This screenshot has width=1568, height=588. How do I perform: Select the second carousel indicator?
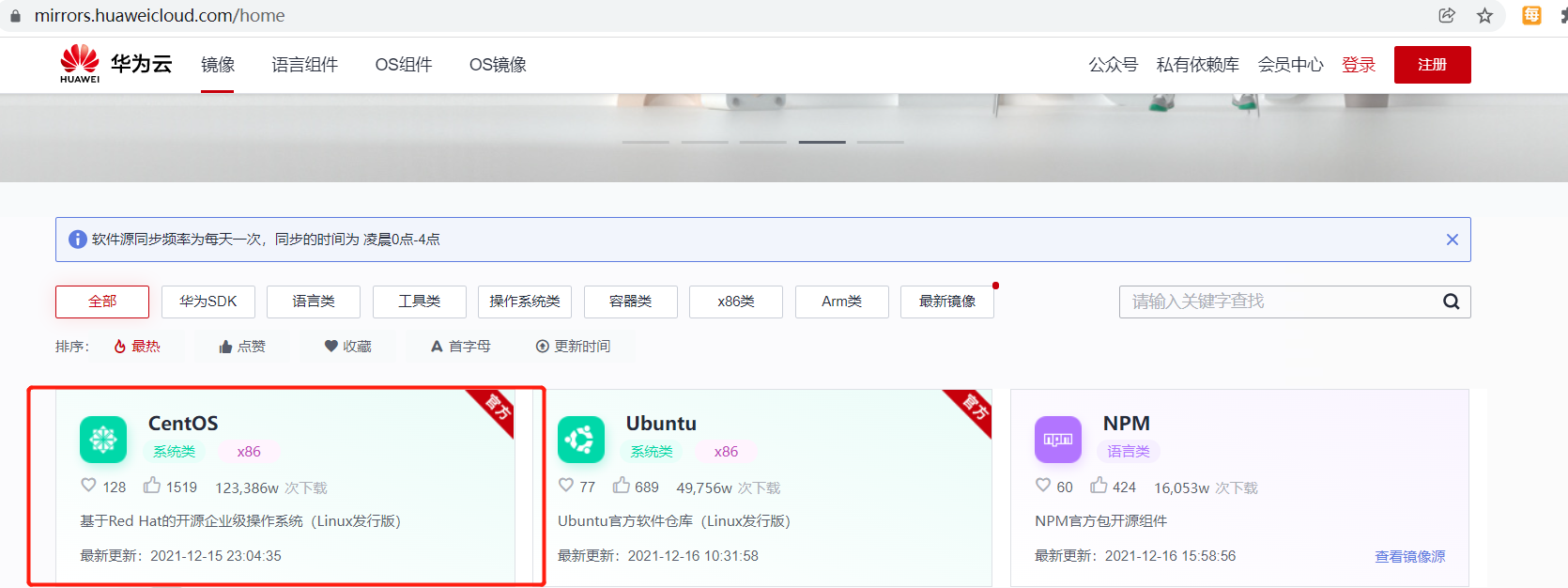coord(705,142)
